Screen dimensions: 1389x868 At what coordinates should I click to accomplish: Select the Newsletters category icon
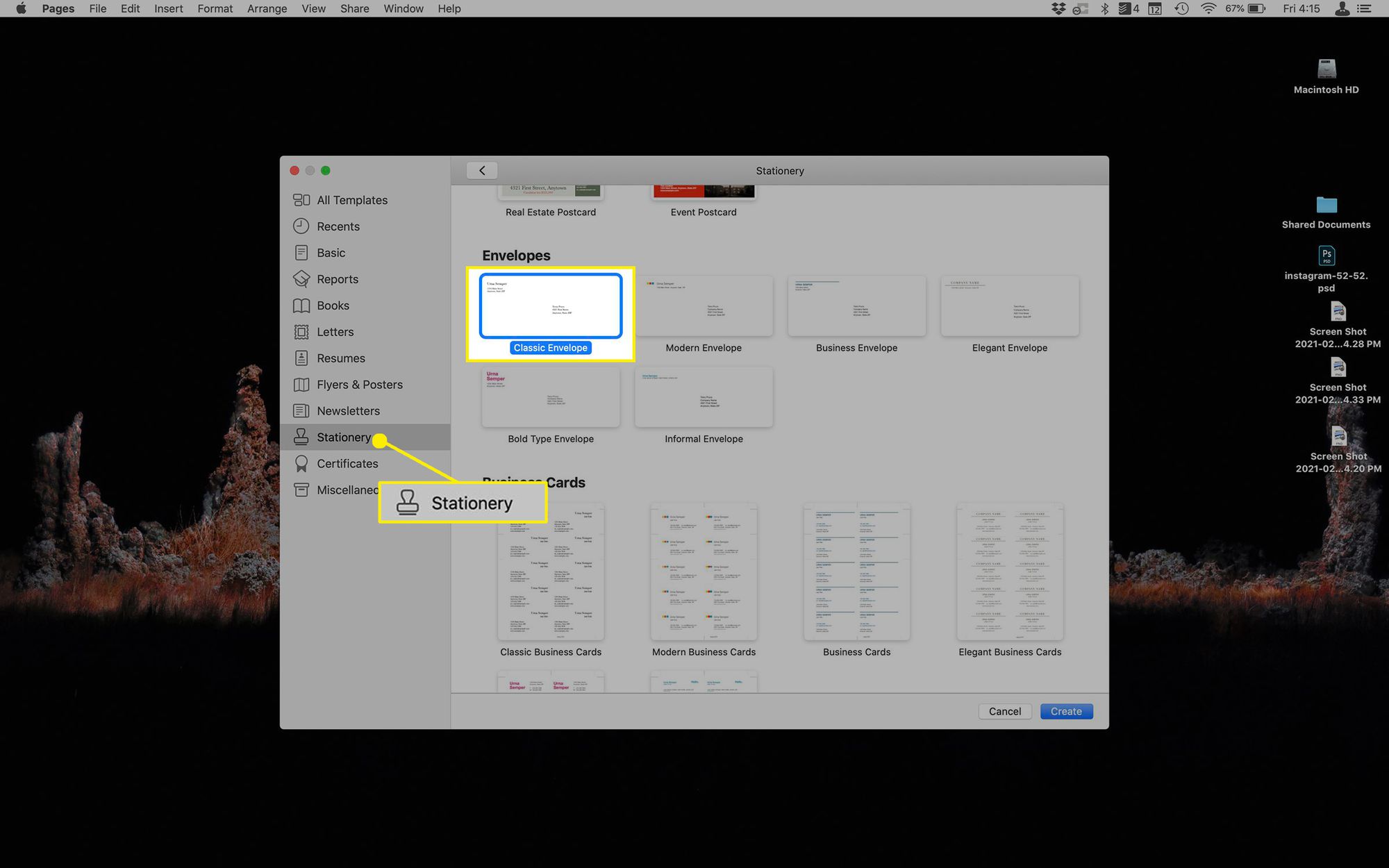(x=301, y=410)
